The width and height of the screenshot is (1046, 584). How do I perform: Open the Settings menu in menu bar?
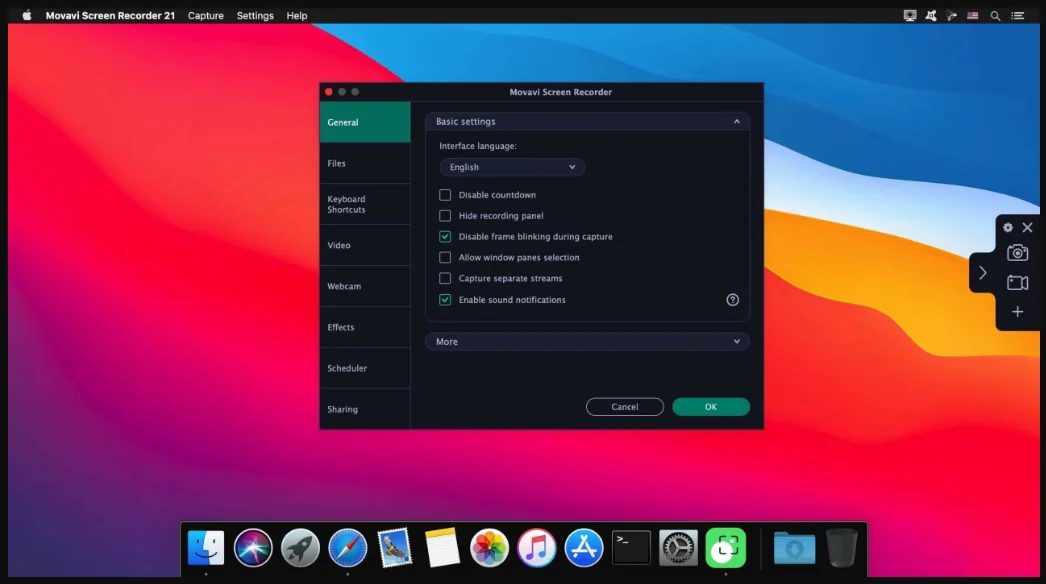click(255, 15)
